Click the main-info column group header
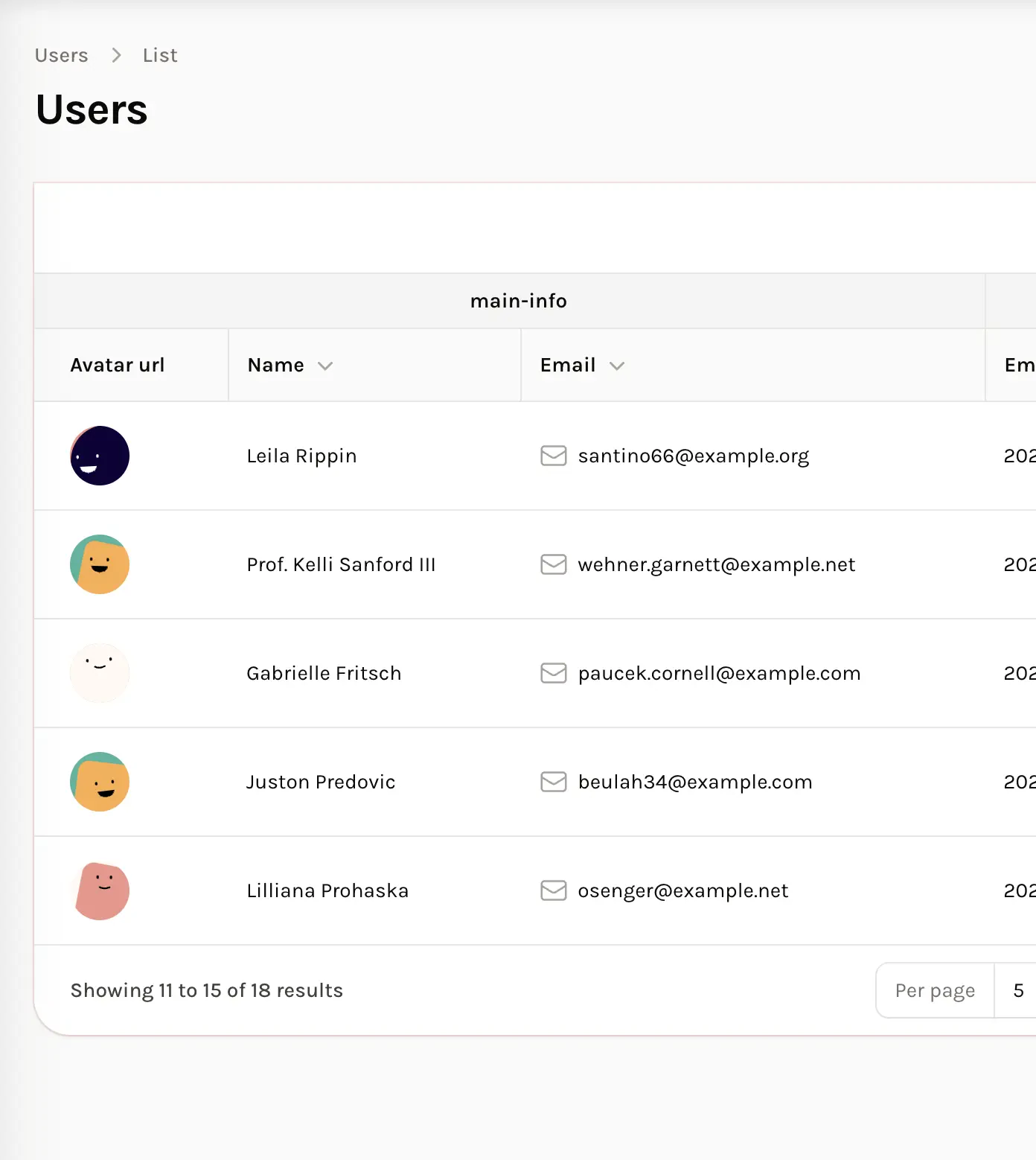The width and height of the screenshot is (1036, 1160). (x=518, y=301)
